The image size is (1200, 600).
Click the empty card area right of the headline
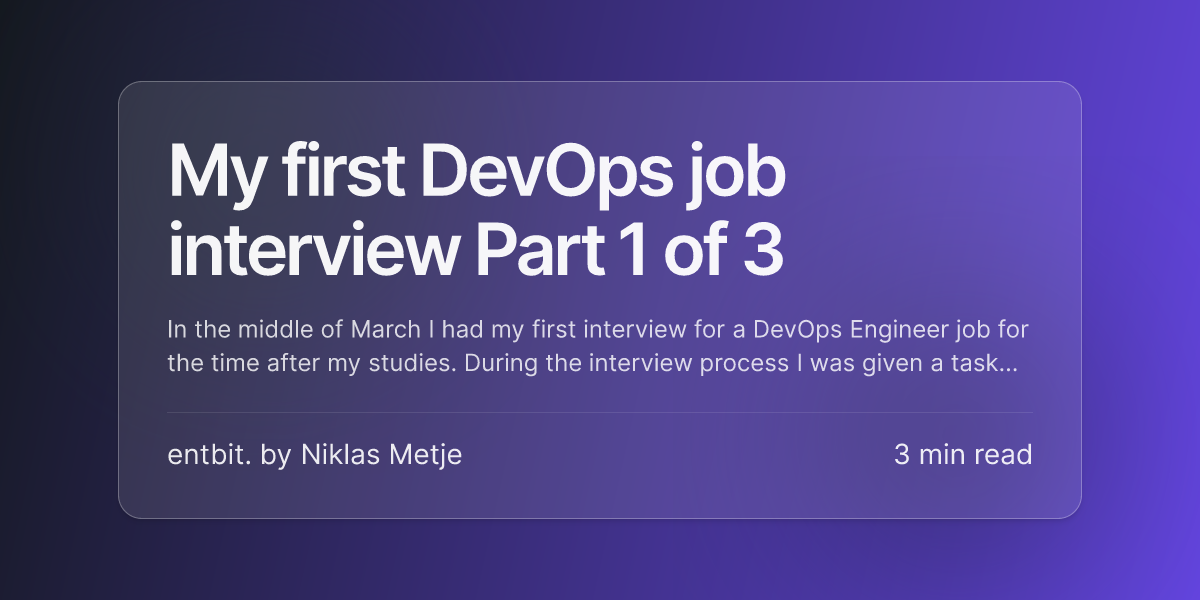(x=930, y=210)
